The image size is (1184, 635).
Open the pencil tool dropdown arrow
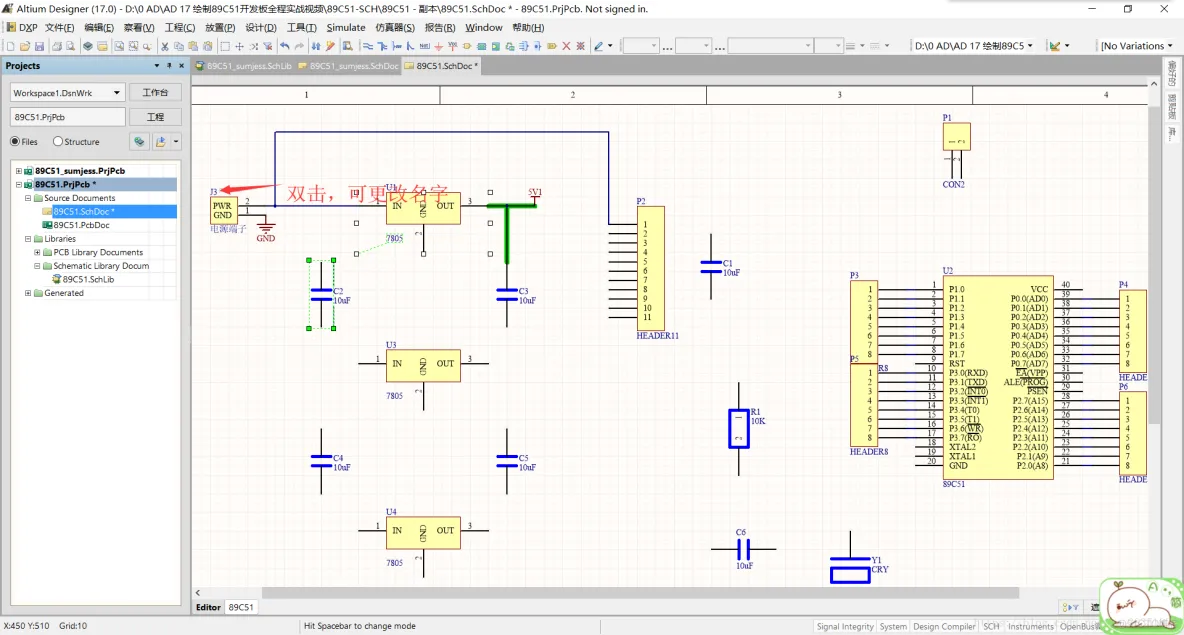610,46
